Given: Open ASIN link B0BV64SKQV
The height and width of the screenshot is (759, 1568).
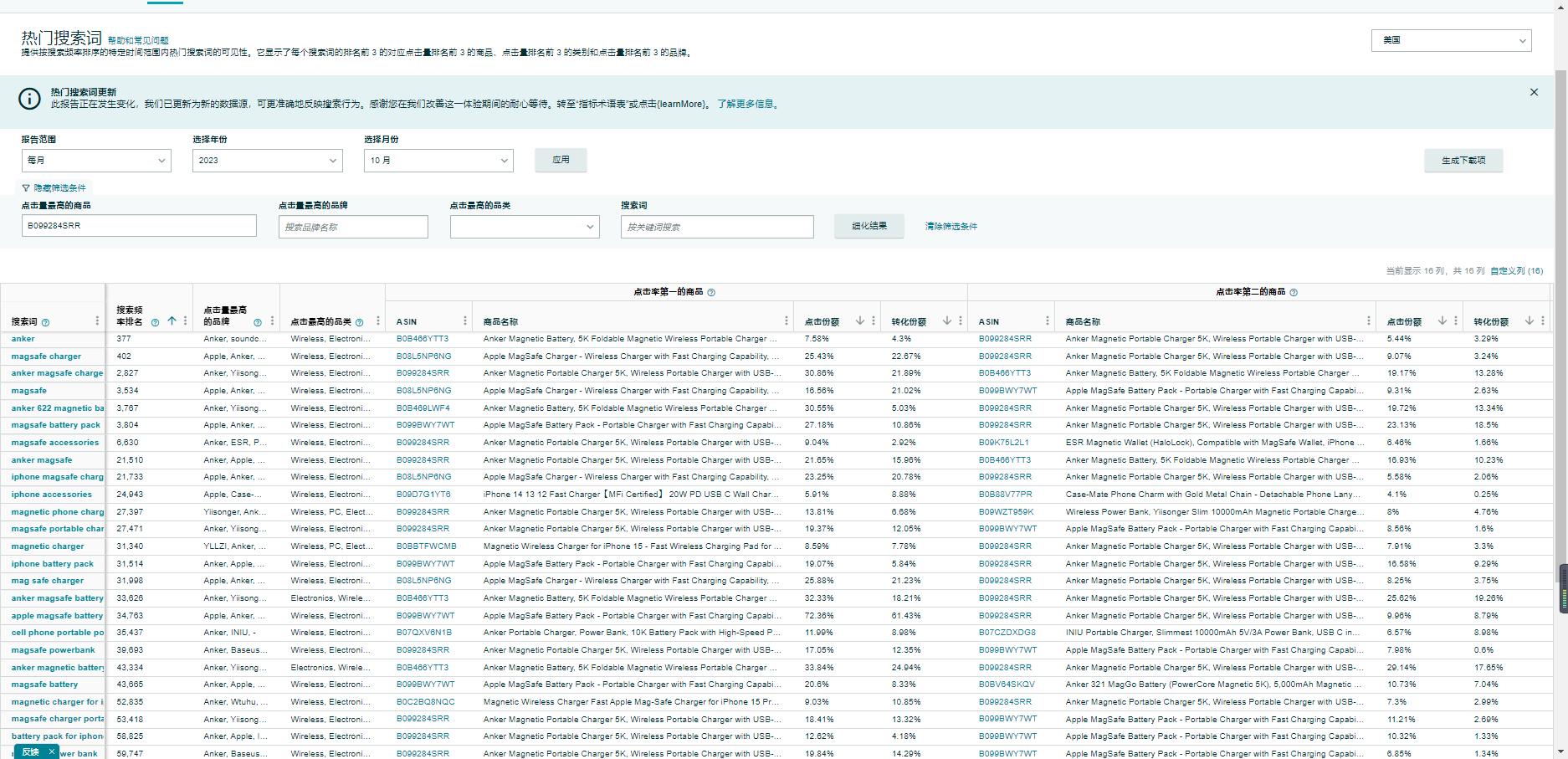Looking at the screenshot, I should (x=1007, y=685).
